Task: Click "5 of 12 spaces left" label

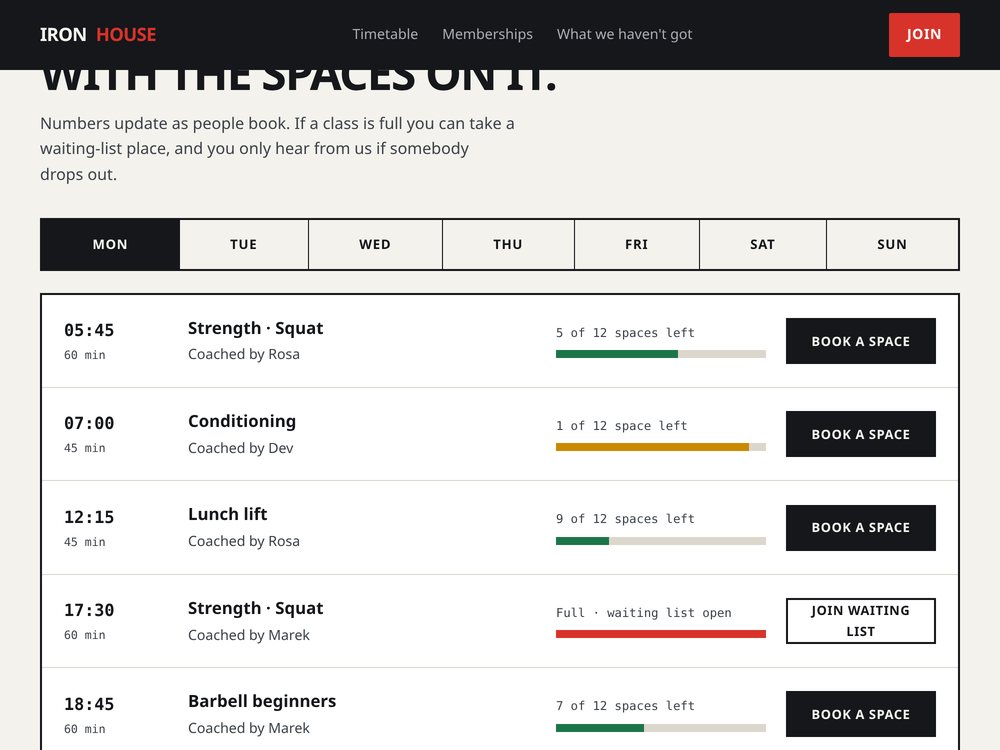Action: 625,333
